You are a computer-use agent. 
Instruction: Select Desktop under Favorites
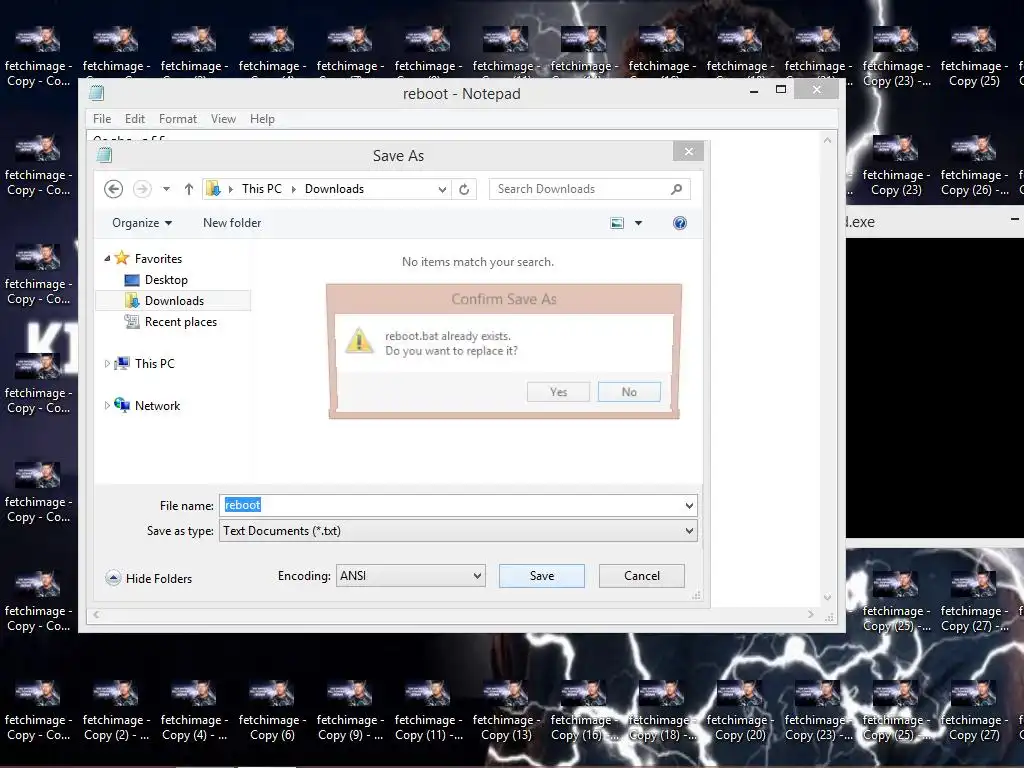pyautogui.click(x=166, y=280)
